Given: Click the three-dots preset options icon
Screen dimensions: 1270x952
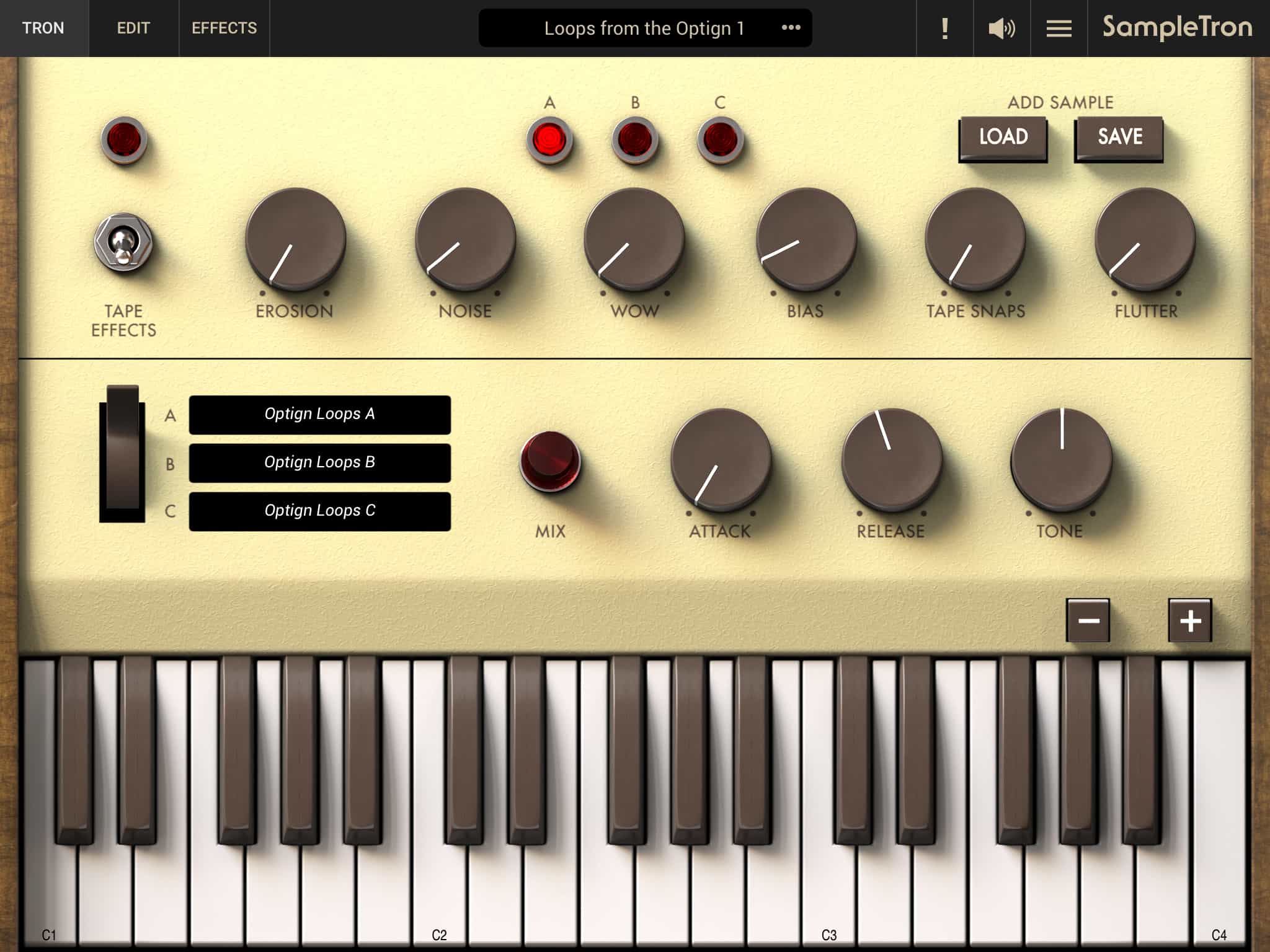Looking at the screenshot, I should 791,28.
